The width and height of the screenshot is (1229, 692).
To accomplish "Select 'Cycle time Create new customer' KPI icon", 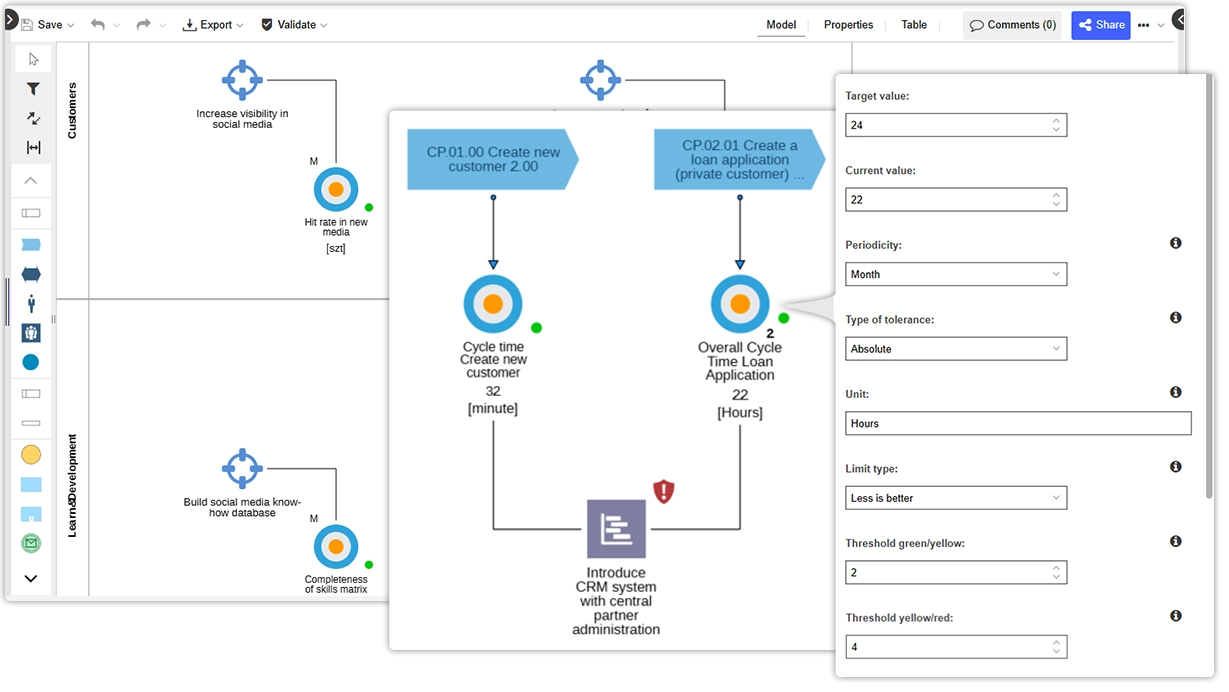I will tap(493, 304).
